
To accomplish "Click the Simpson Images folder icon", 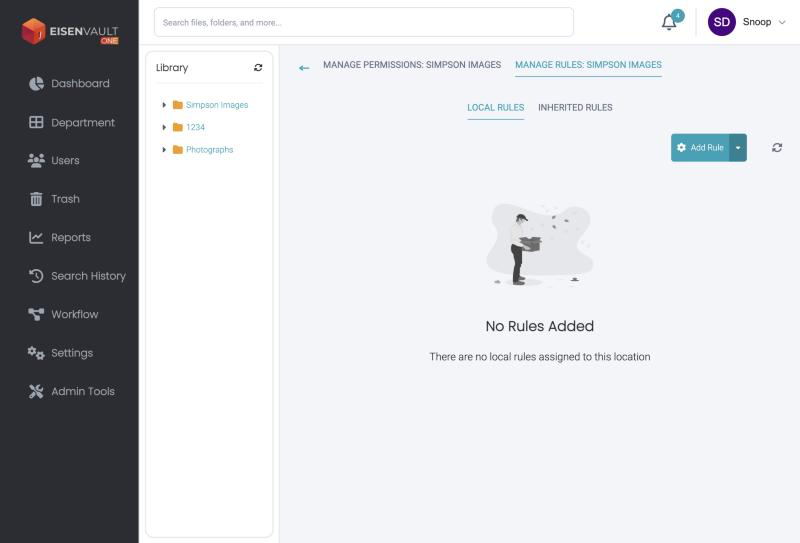I will pos(178,105).
